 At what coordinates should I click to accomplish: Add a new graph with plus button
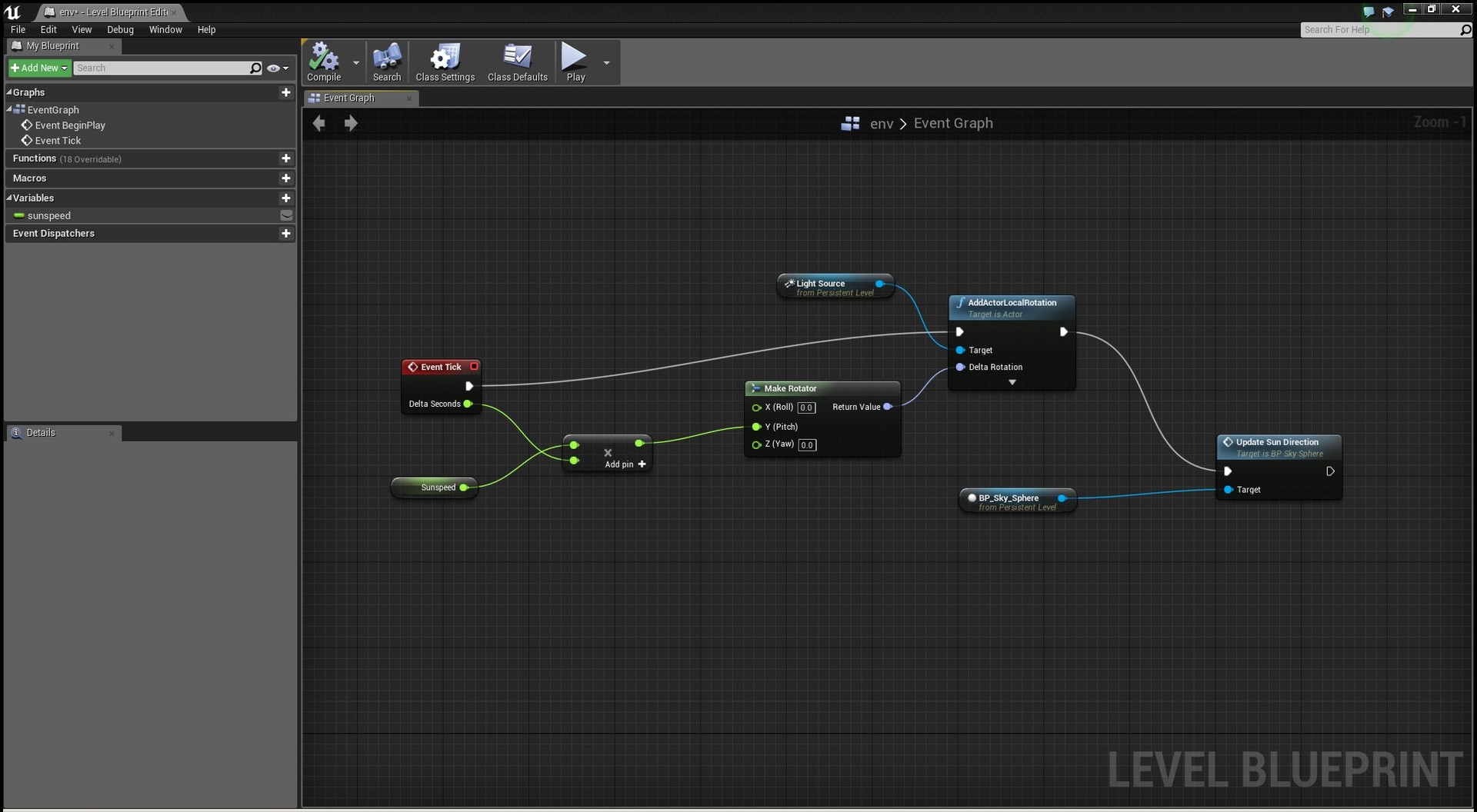[286, 92]
